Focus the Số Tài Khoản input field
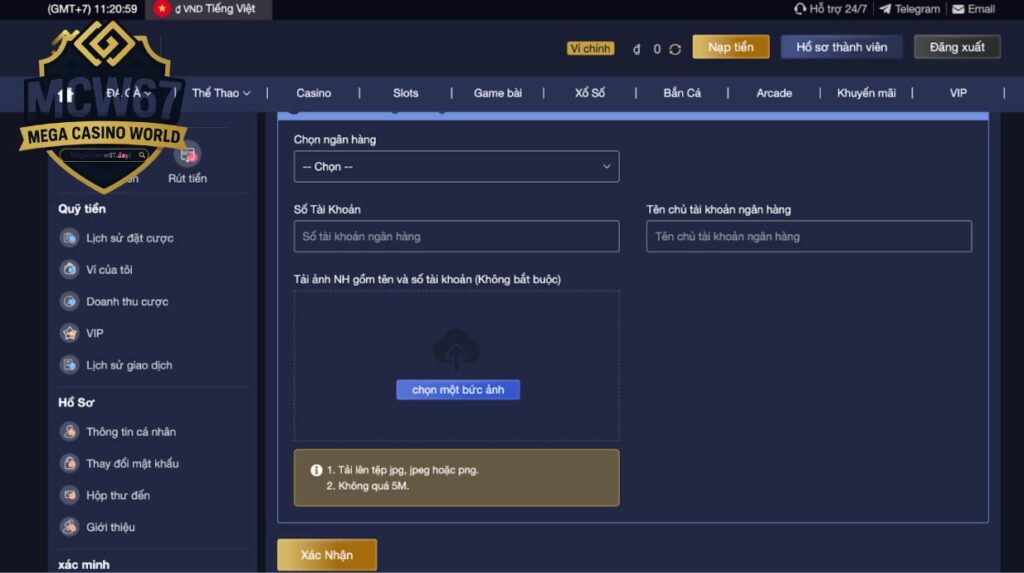 [x=456, y=236]
